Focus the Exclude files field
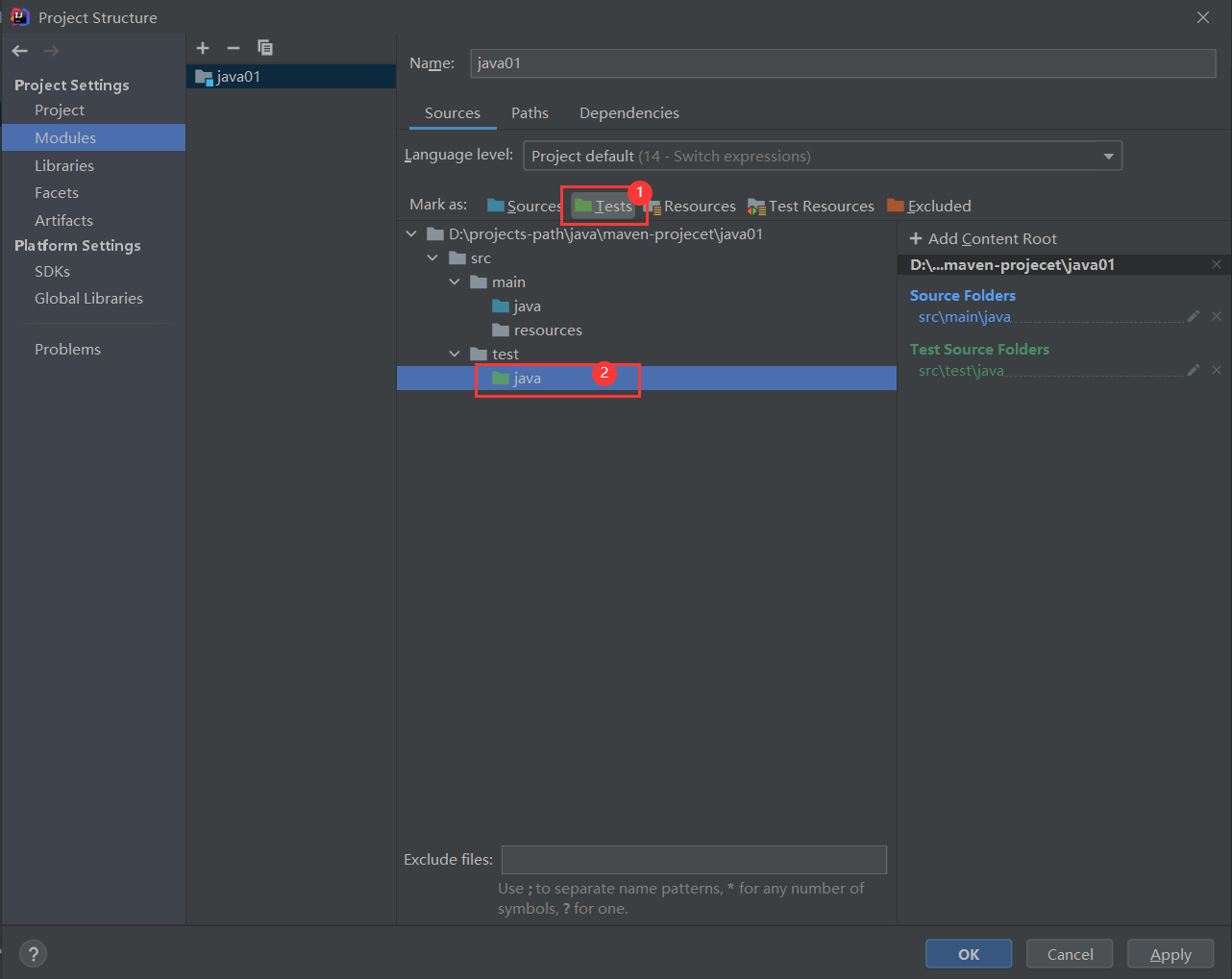Viewport: 1232px width, 979px height. [694, 860]
